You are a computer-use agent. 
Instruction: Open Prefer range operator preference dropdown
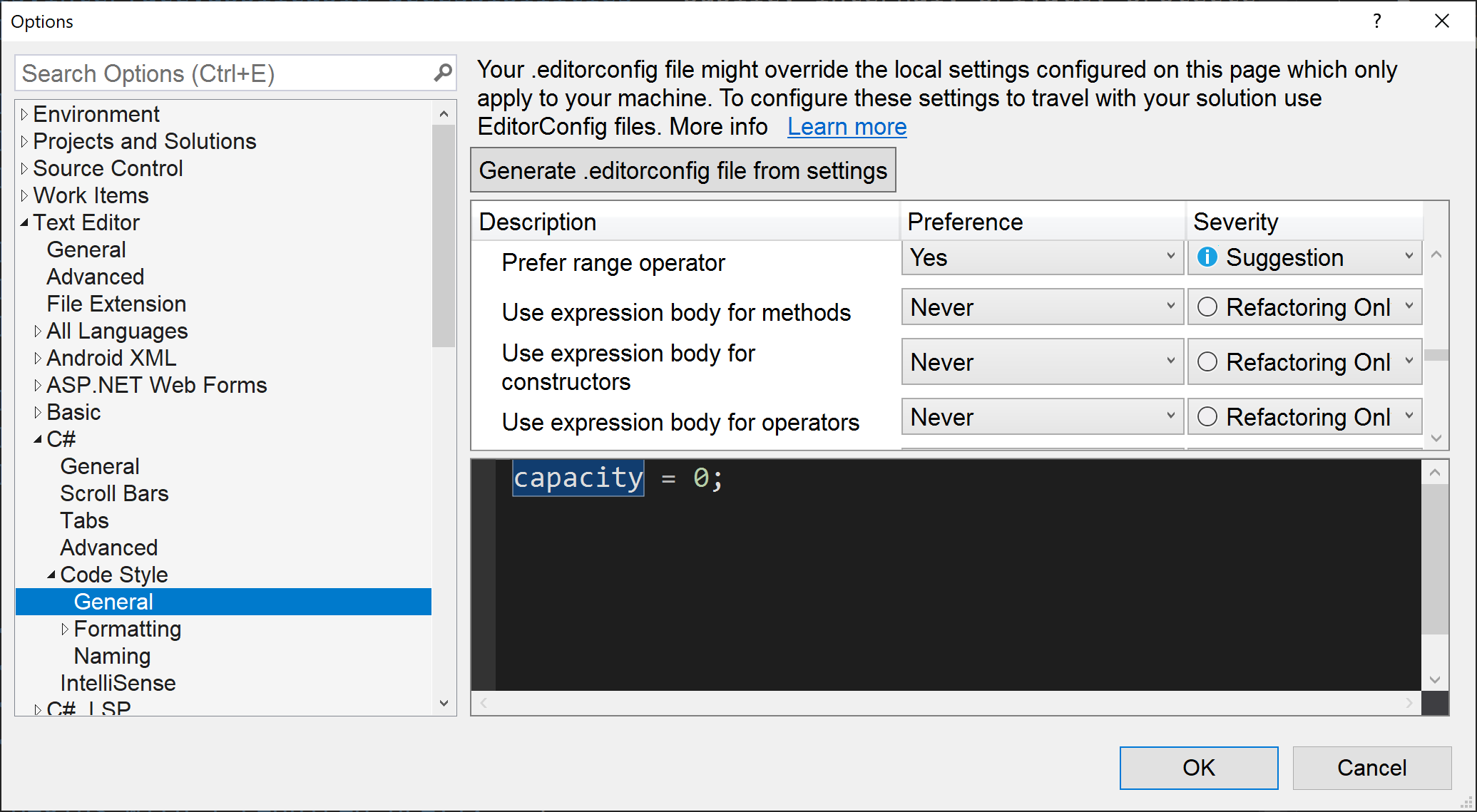click(x=1042, y=257)
